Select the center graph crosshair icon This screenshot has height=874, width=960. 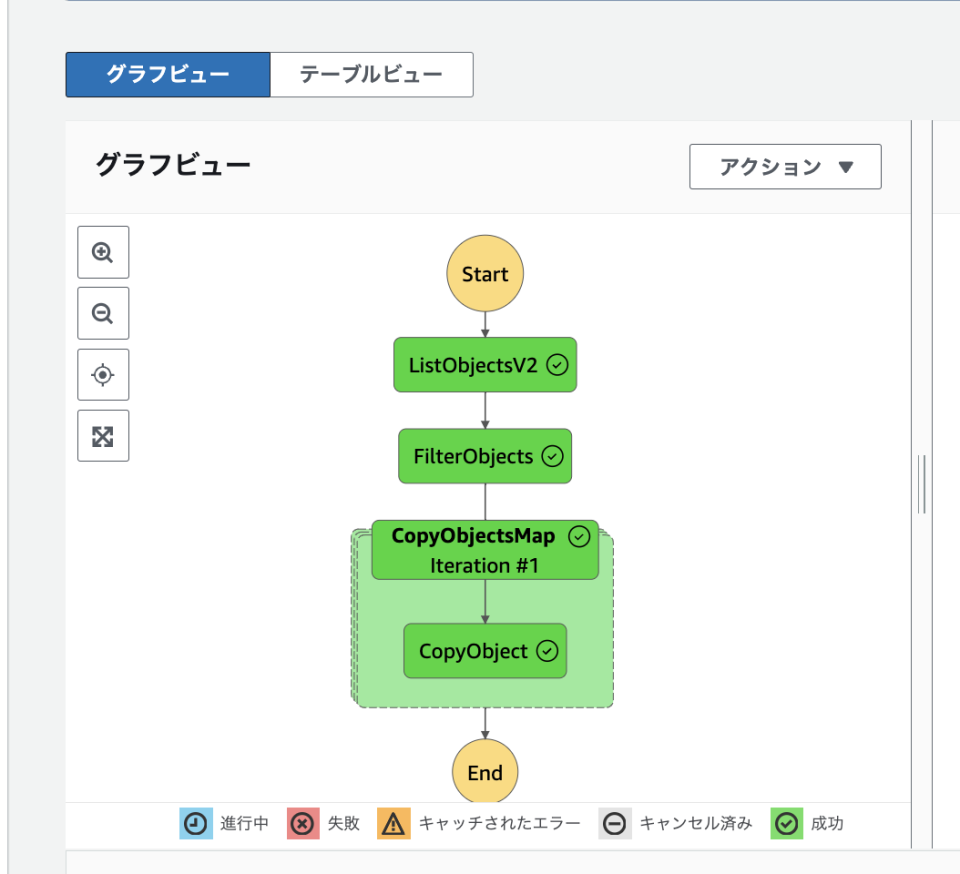point(102,374)
